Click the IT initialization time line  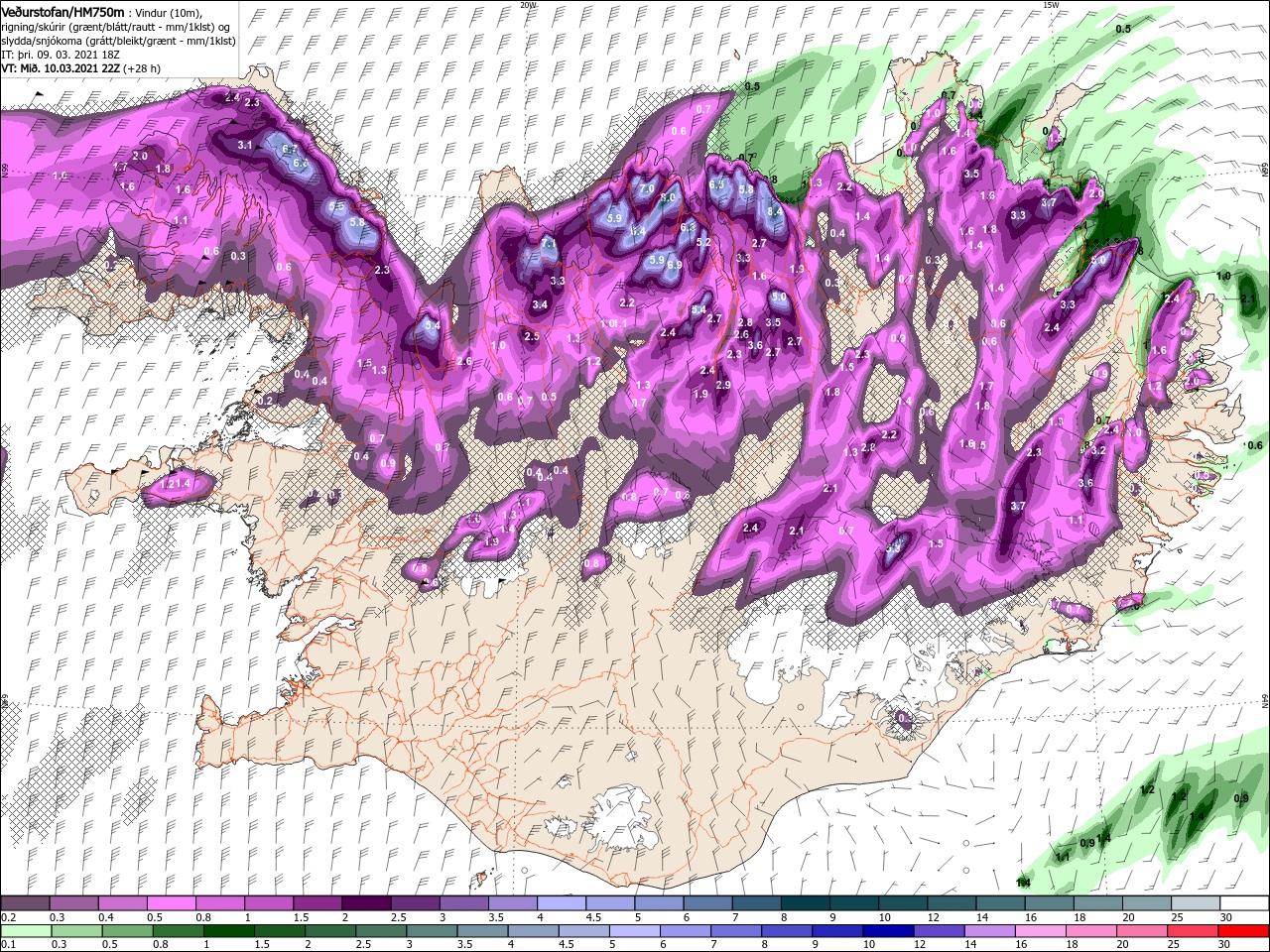[61, 55]
